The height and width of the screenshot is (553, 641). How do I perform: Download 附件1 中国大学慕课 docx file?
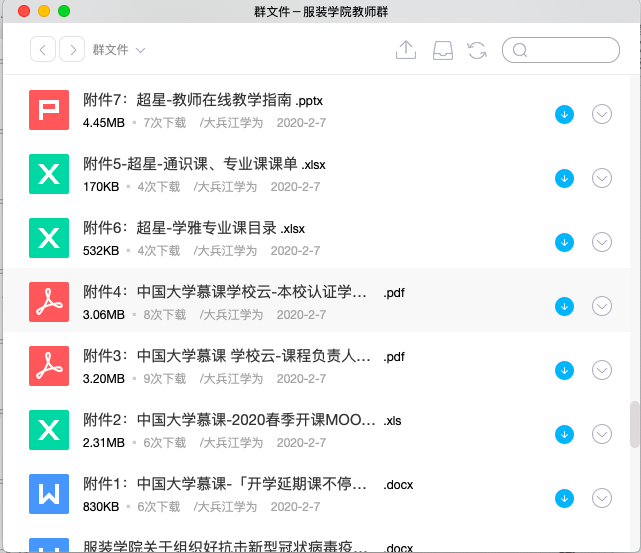(x=564, y=498)
